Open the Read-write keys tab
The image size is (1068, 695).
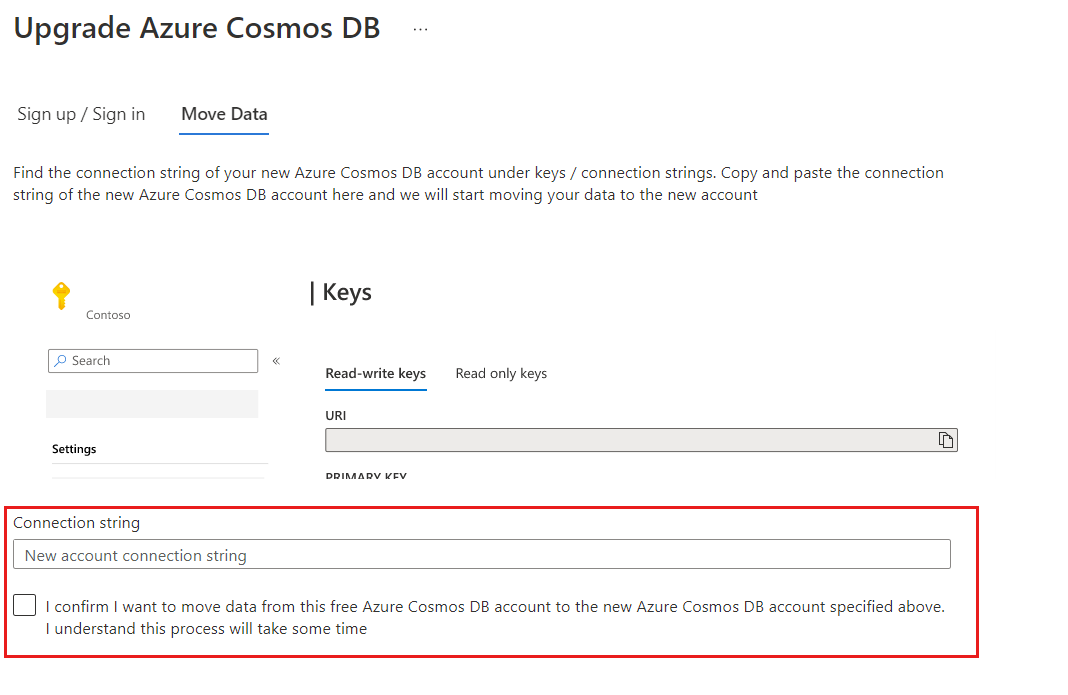coord(375,373)
